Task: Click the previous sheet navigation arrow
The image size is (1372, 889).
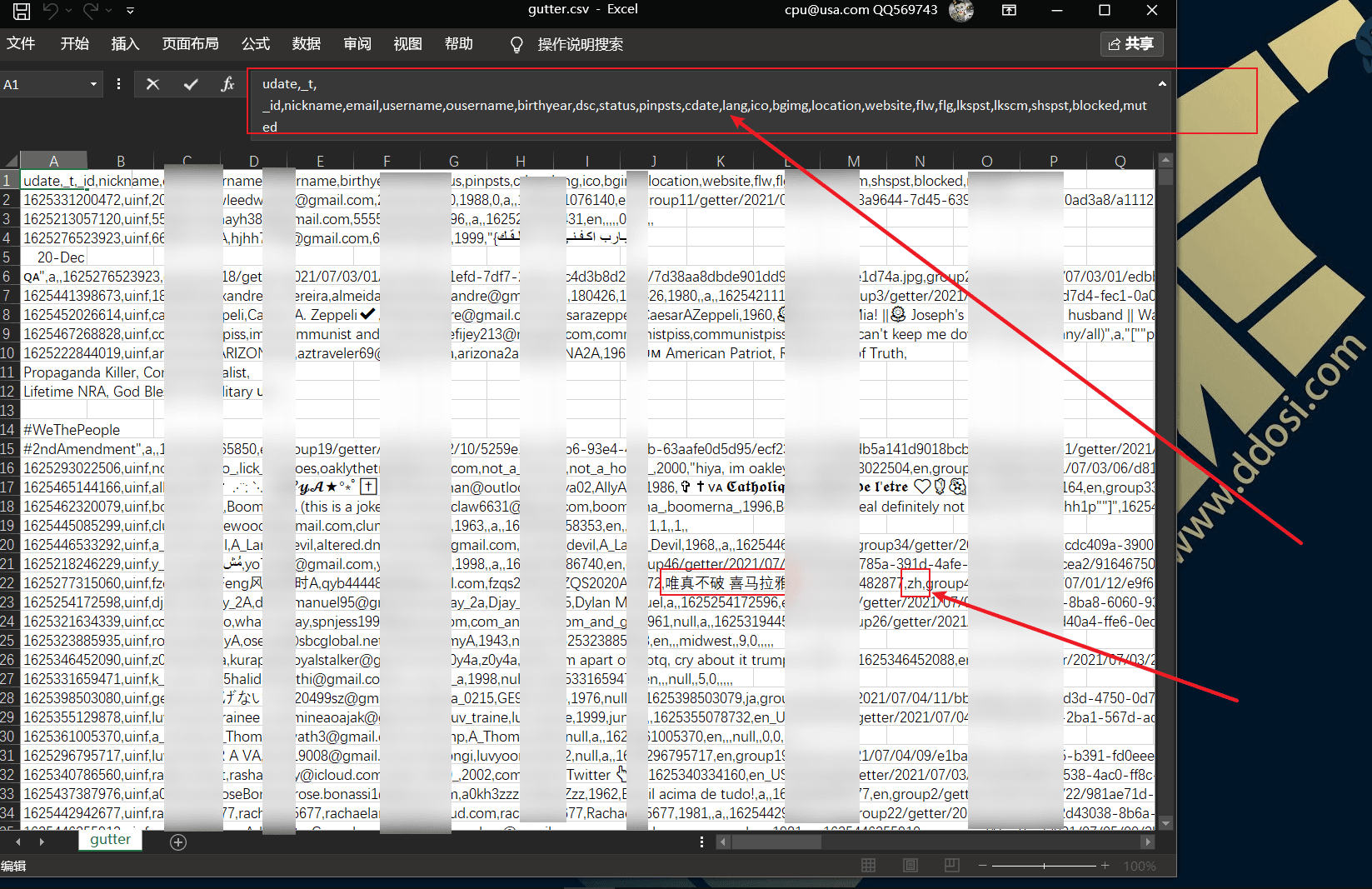Action: (x=18, y=842)
